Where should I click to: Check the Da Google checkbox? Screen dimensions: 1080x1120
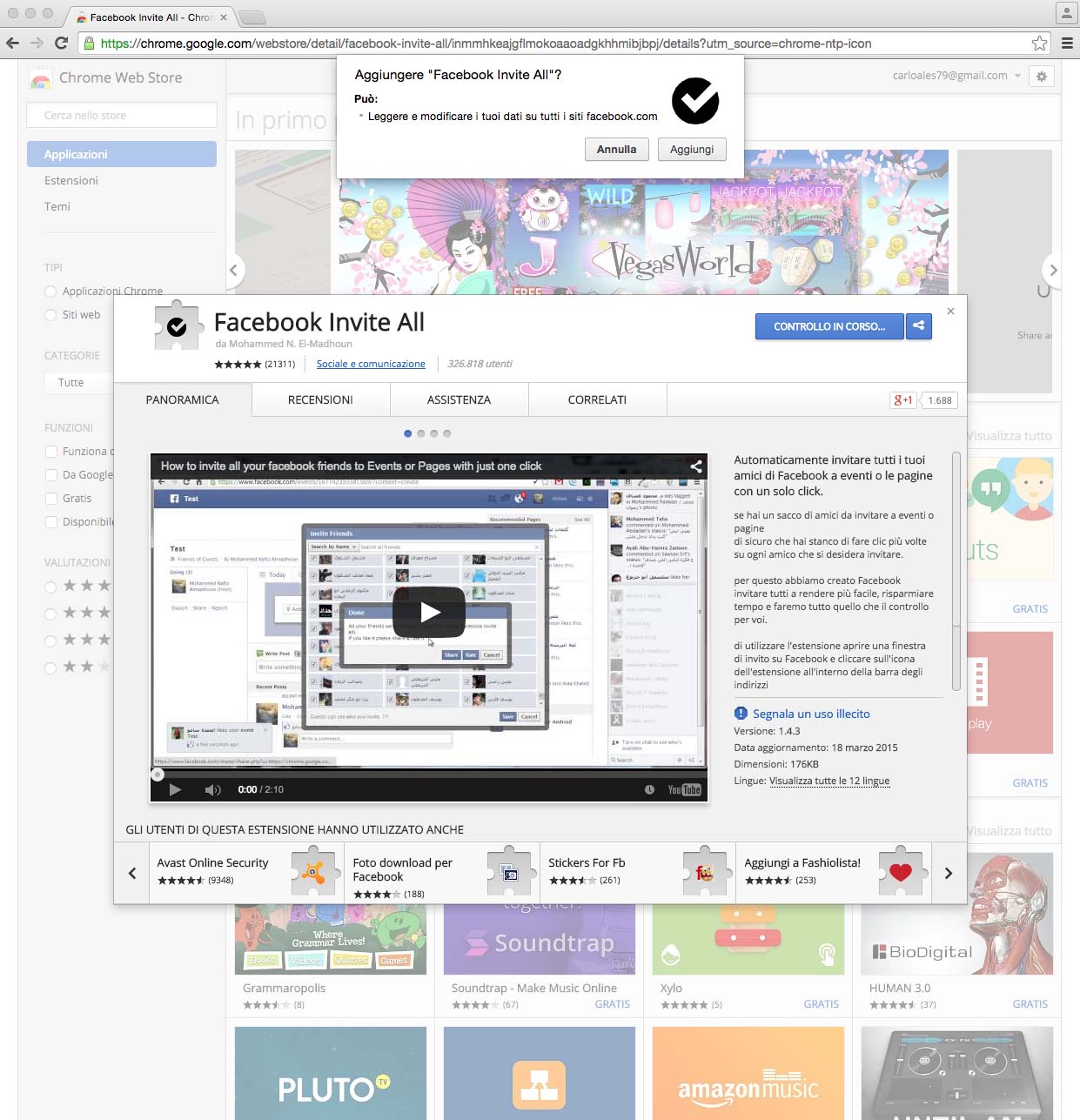(51, 475)
